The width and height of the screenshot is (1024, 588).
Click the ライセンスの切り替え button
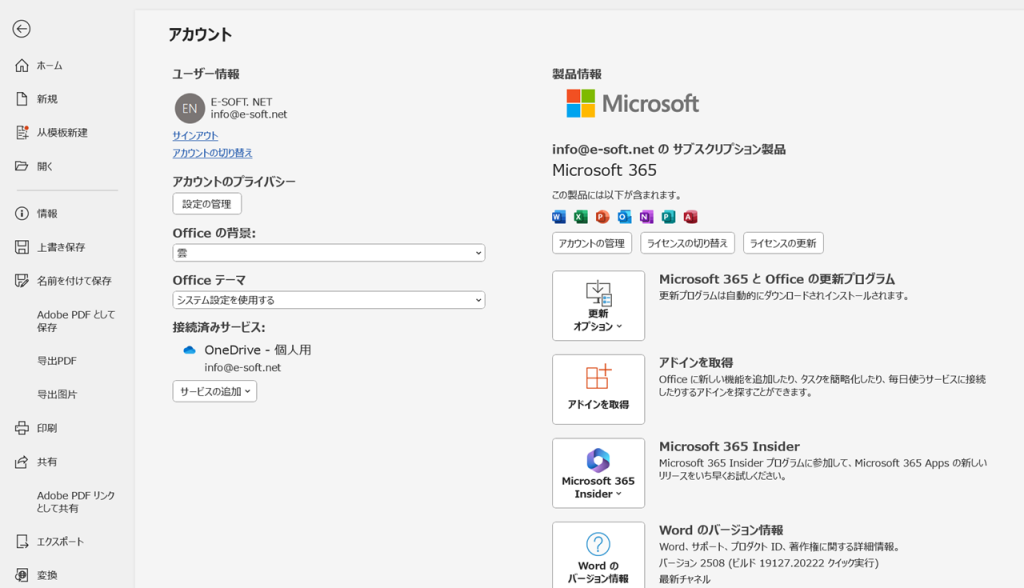coord(688,243)
